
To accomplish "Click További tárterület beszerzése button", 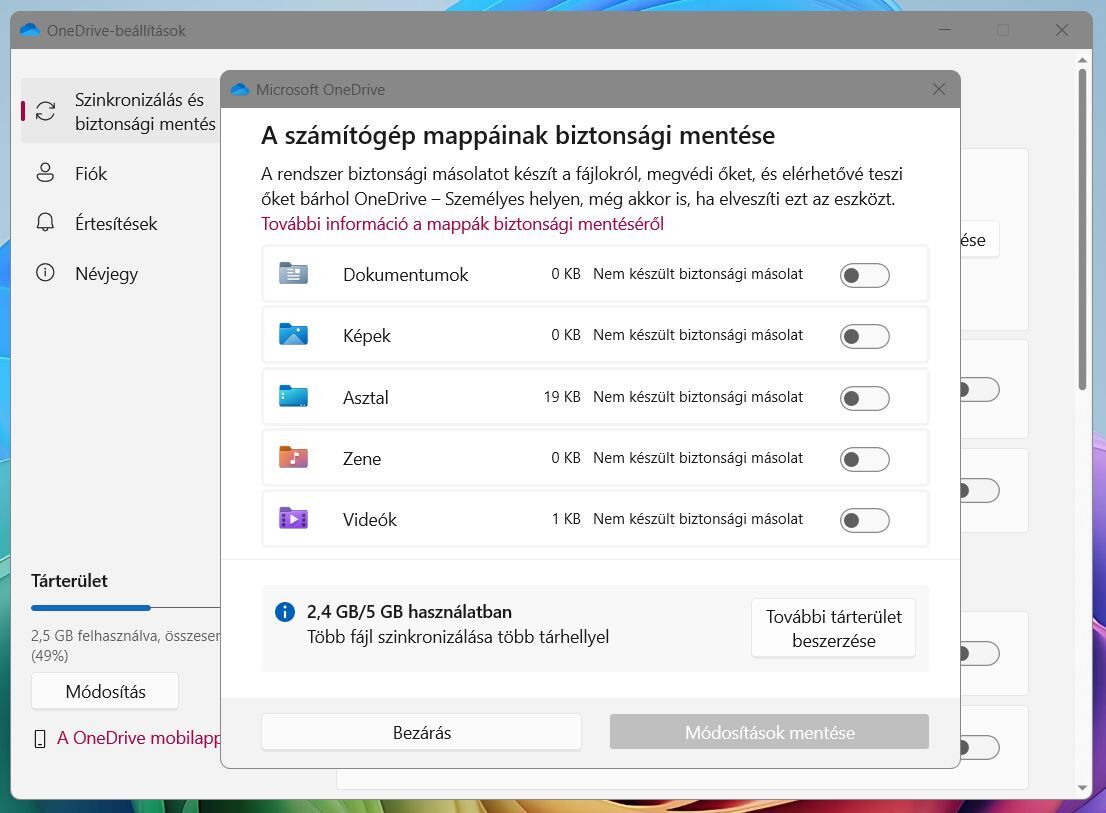I will click(x=833, y=628).
